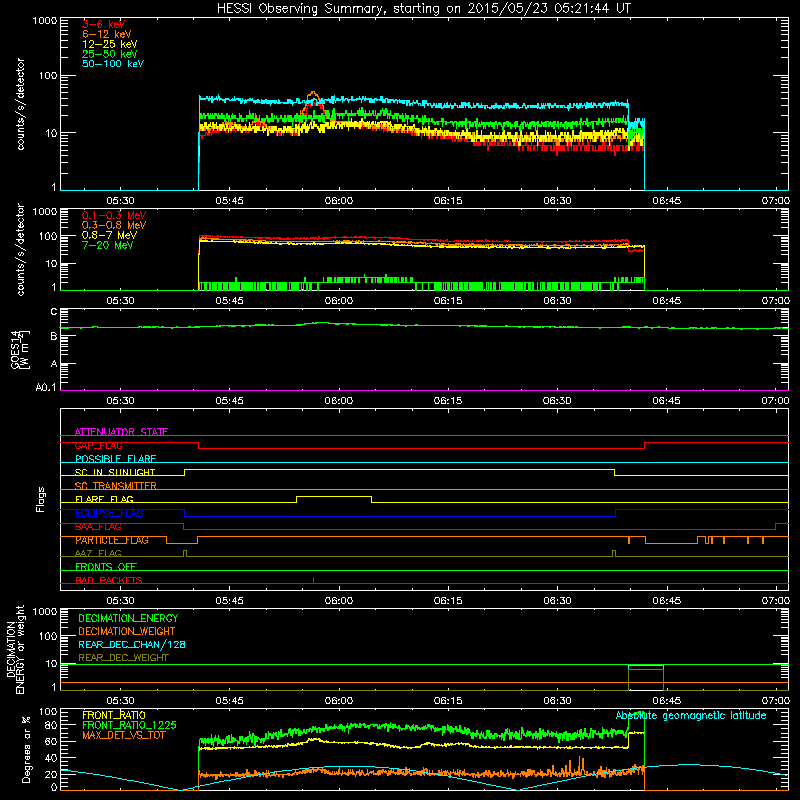Select the PARTICLE_FLAG label
This screenshot has height=800, width=800.
click(x=112, y=540)
